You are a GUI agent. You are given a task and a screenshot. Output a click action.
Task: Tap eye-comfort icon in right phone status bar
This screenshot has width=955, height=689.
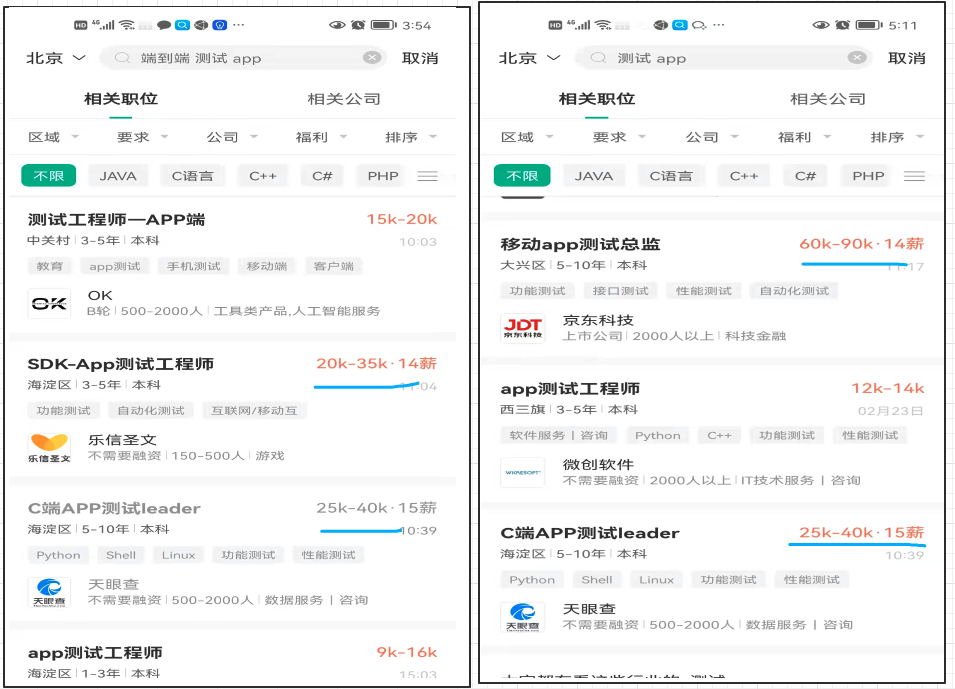pos(821,25)
